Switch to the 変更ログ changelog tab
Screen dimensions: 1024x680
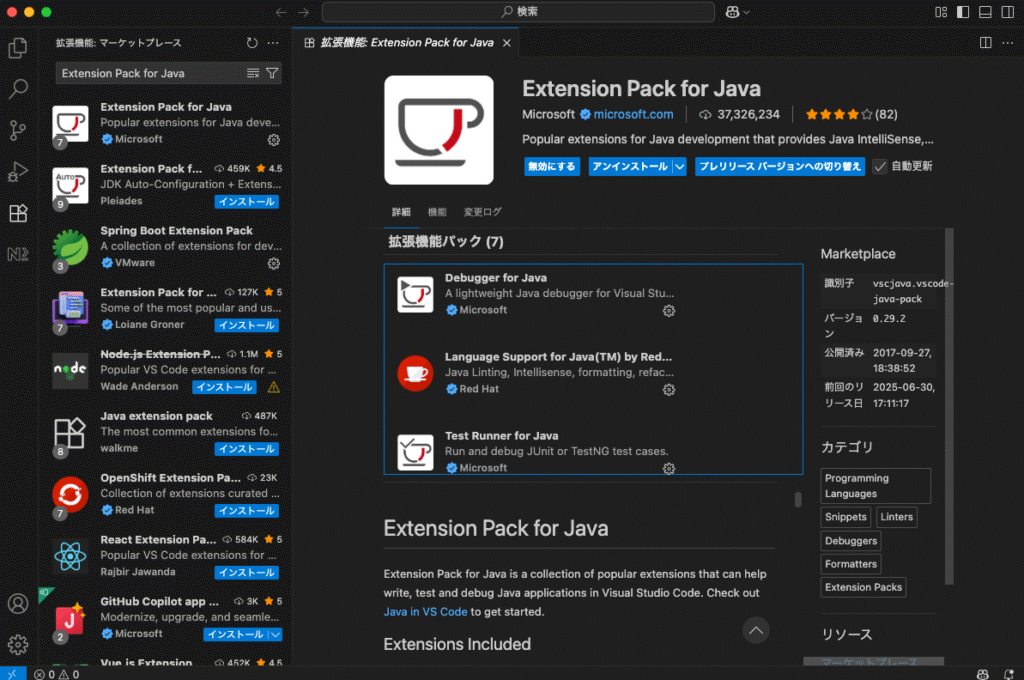pyautogui.click(x=483, y=212)
